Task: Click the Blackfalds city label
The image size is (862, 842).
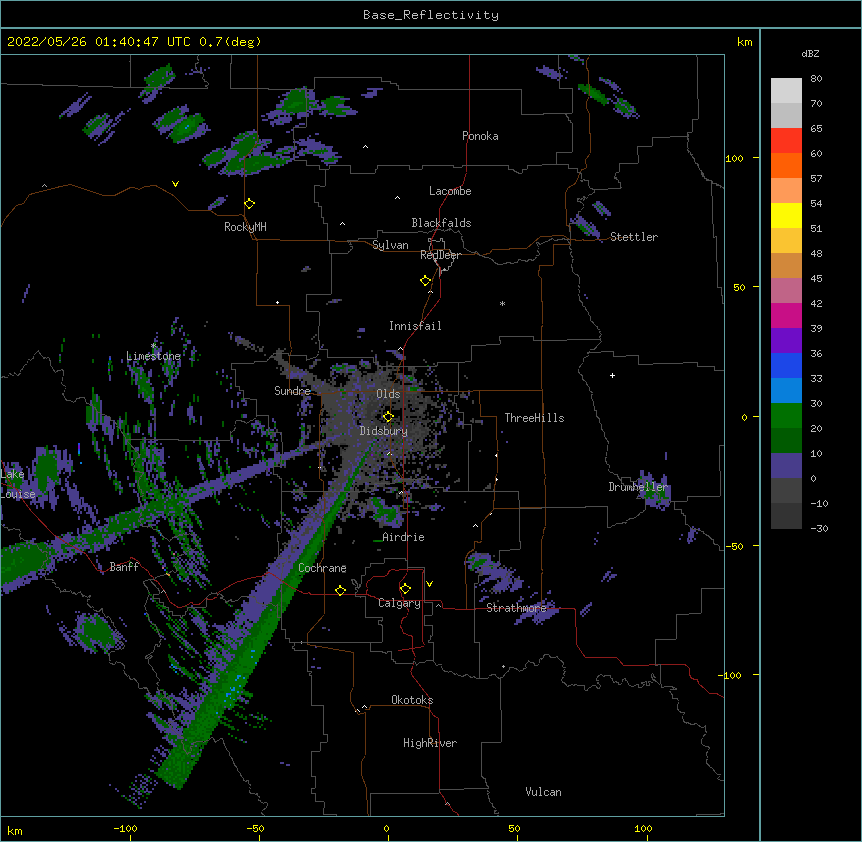Action: 441,223
